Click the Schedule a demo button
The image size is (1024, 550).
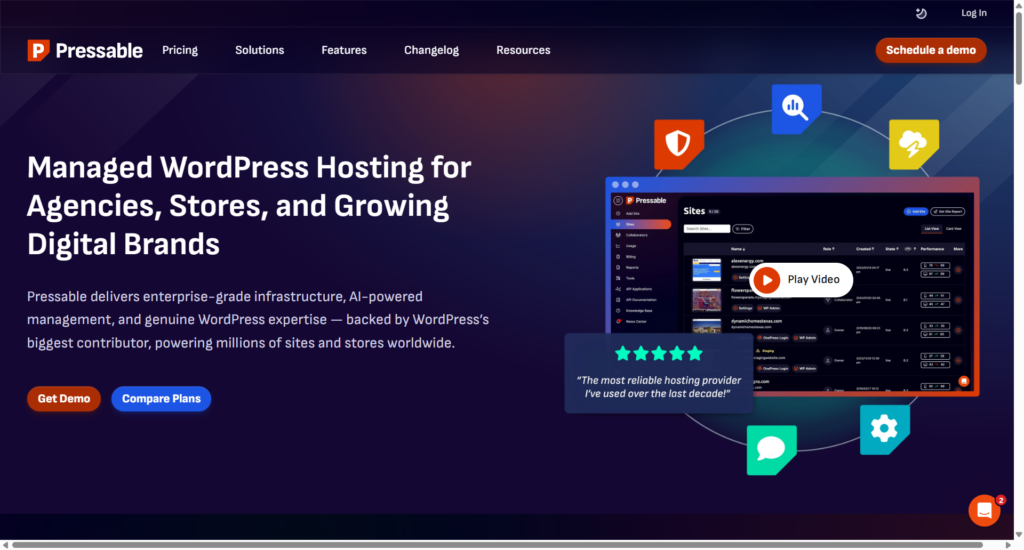931,50
